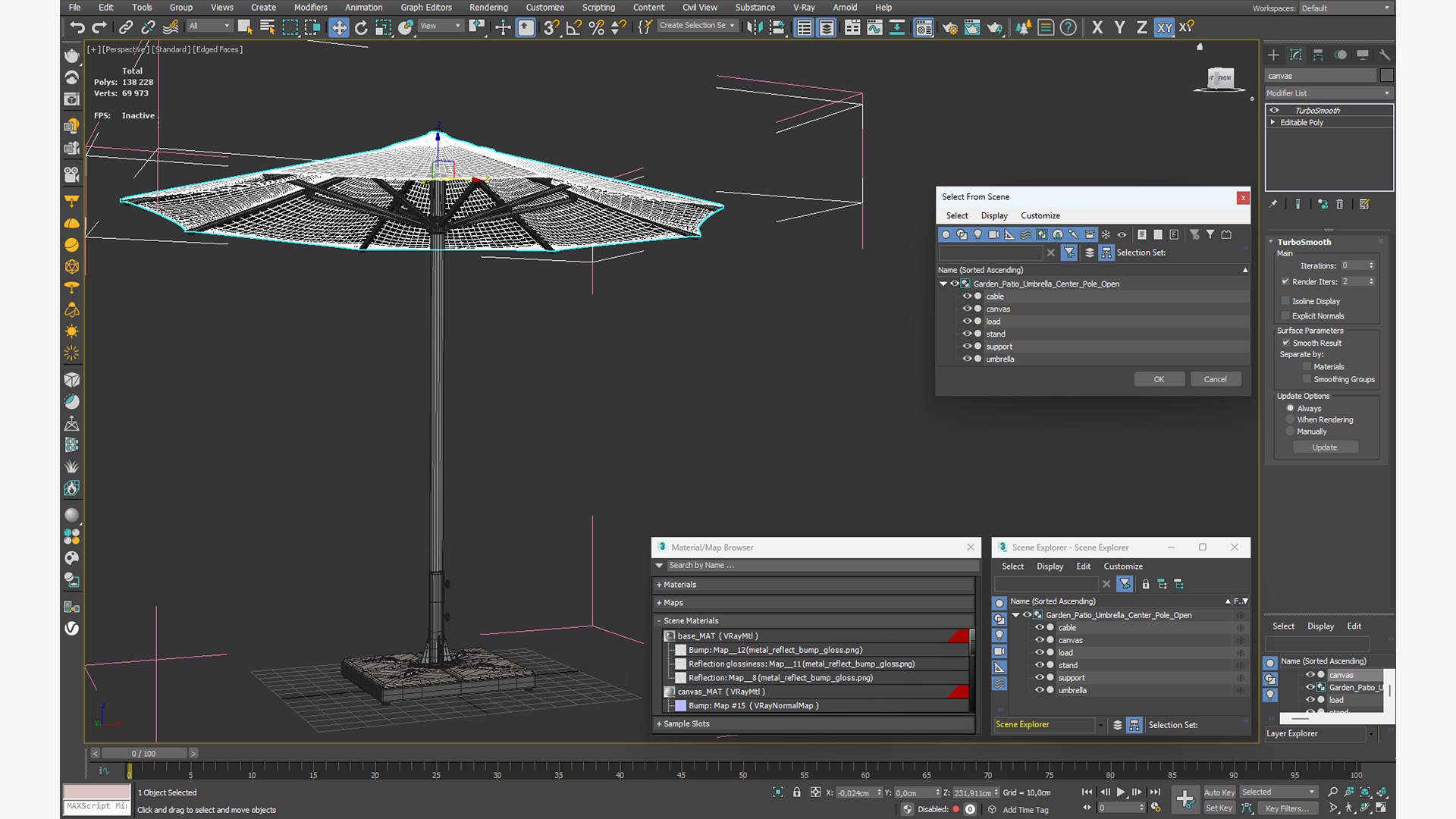Open the V-Ray menu
Image resolution: width=1456 pixels, height=819 pixels.
(x=804, y=8)
